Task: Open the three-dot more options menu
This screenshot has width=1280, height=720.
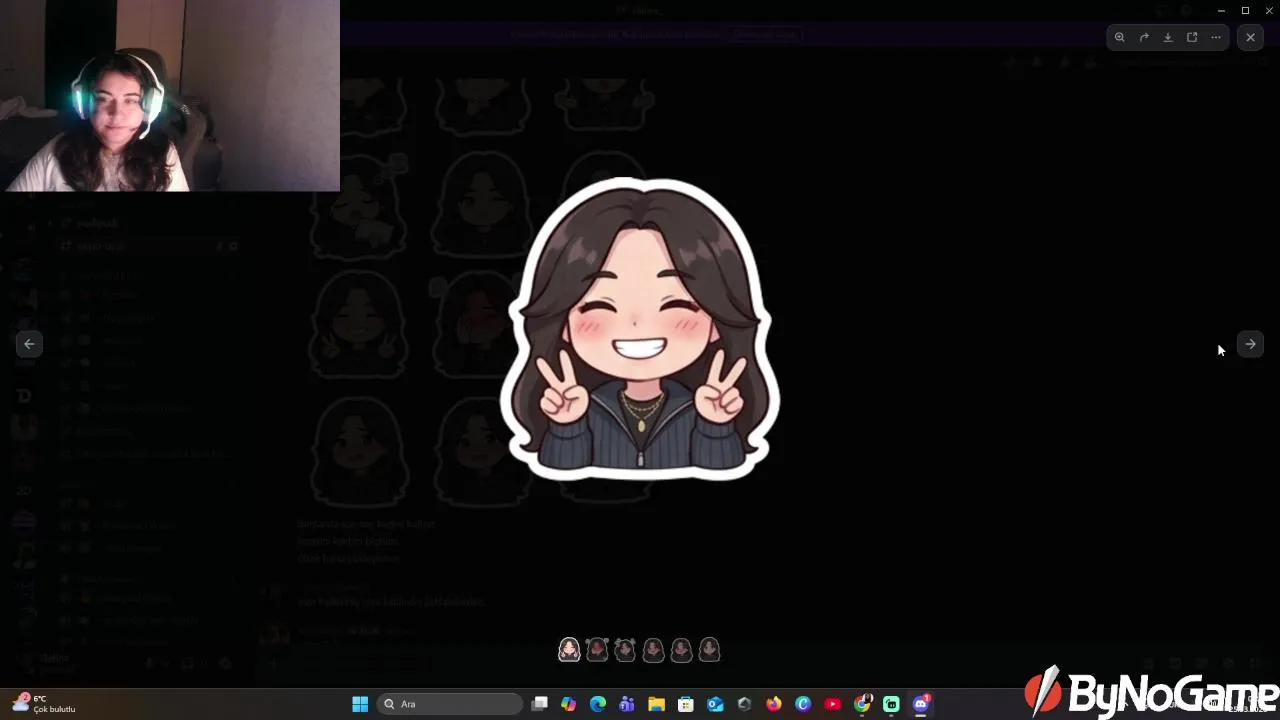Action: pos(1216,37)
